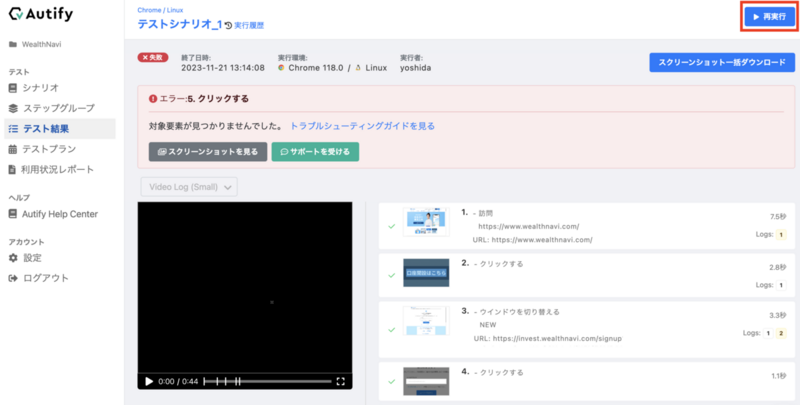Click the https://www.wealthnavi.com/ step text
800x405 pixels.
click(529, 226)
